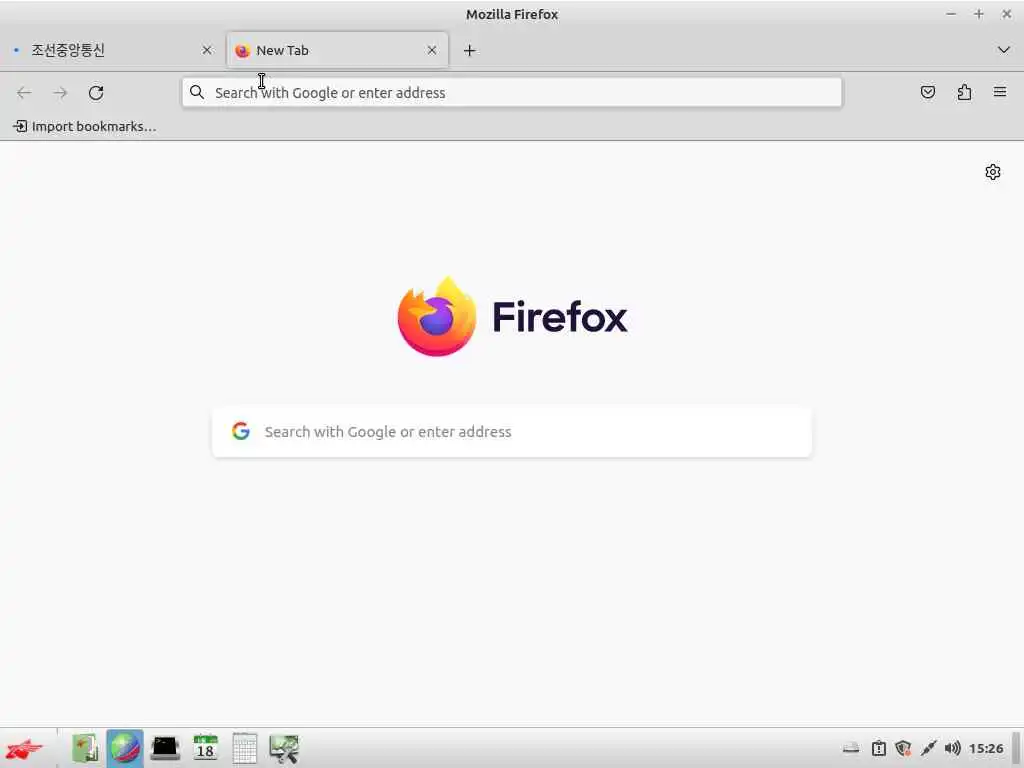The width and height of the screenshot is (1024, 768).
Task: Close the Mozilla Firefox window
Action: pos(1006,14)
